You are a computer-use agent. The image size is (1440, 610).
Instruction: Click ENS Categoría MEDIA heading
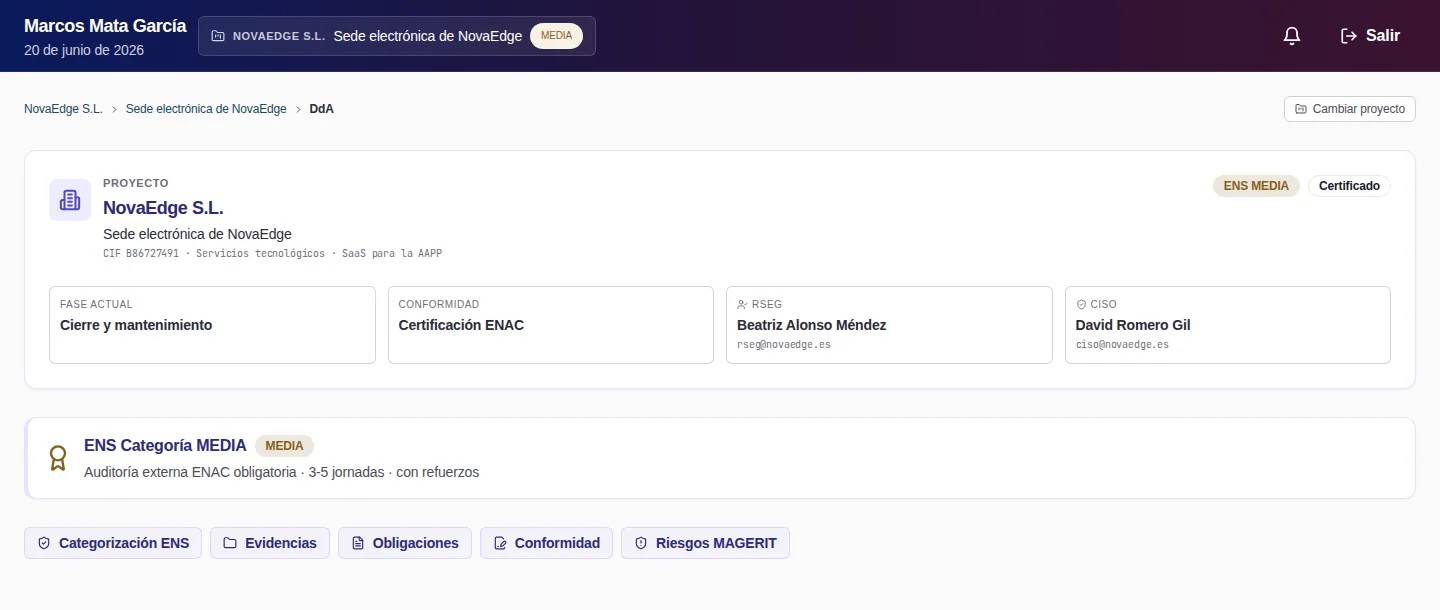pos(165,446)
